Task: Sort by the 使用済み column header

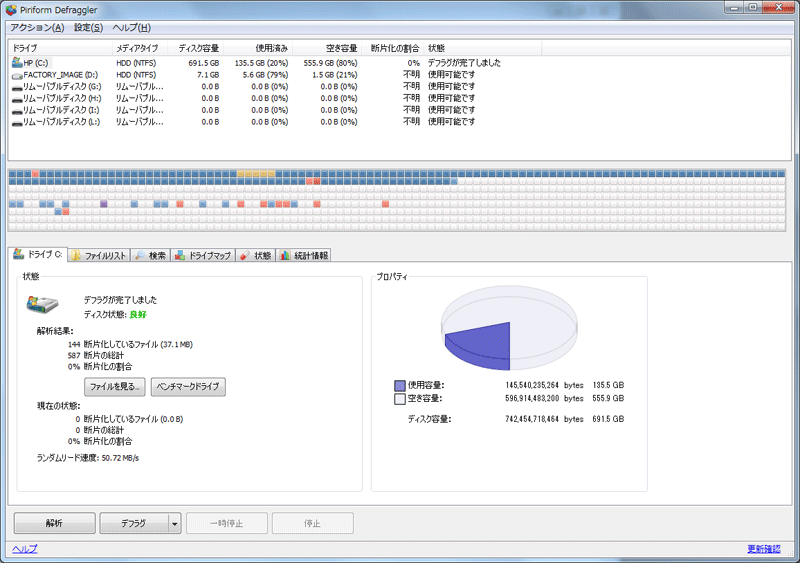Action: [258, 48]
